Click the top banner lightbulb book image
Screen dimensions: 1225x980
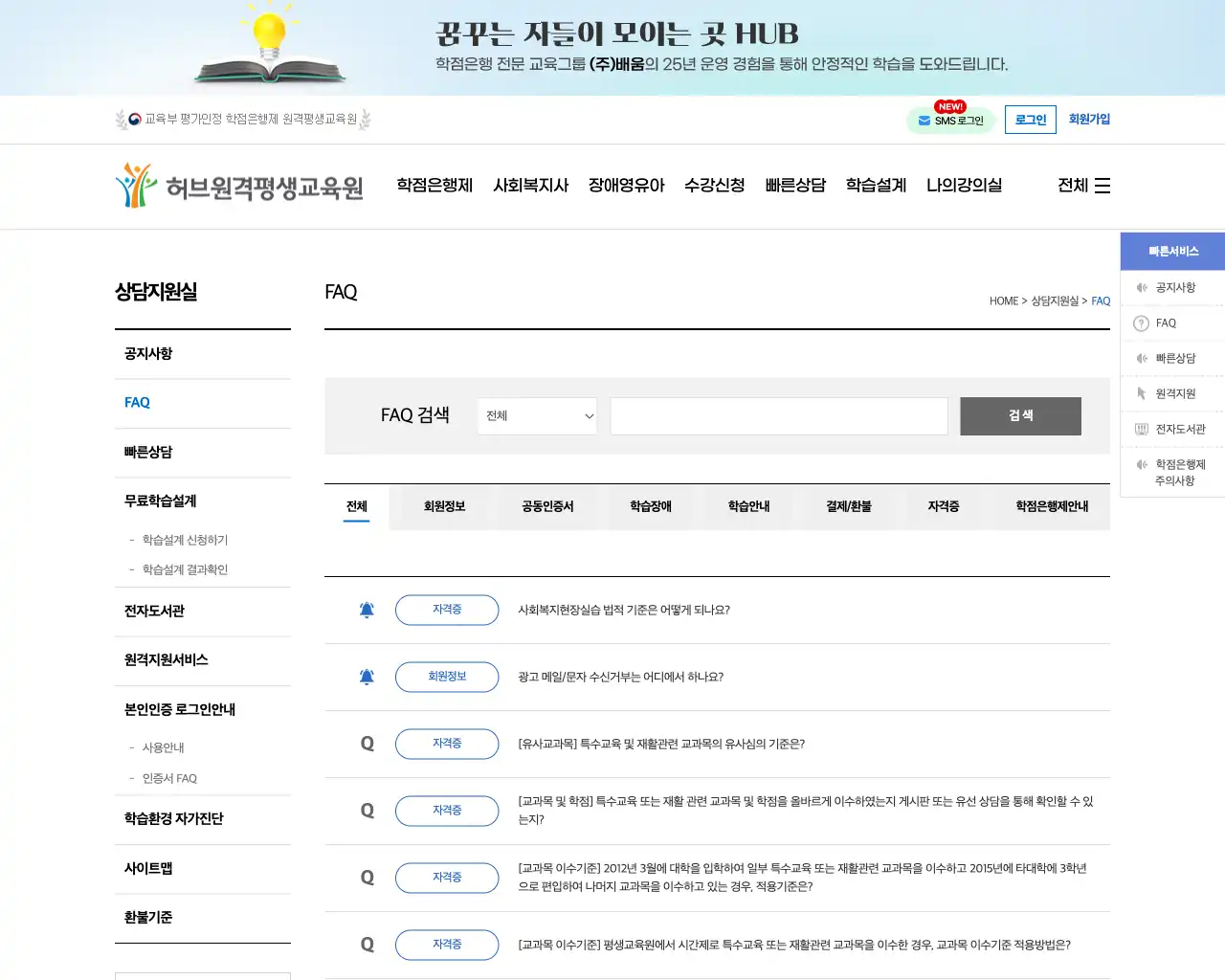coord(270,46)
